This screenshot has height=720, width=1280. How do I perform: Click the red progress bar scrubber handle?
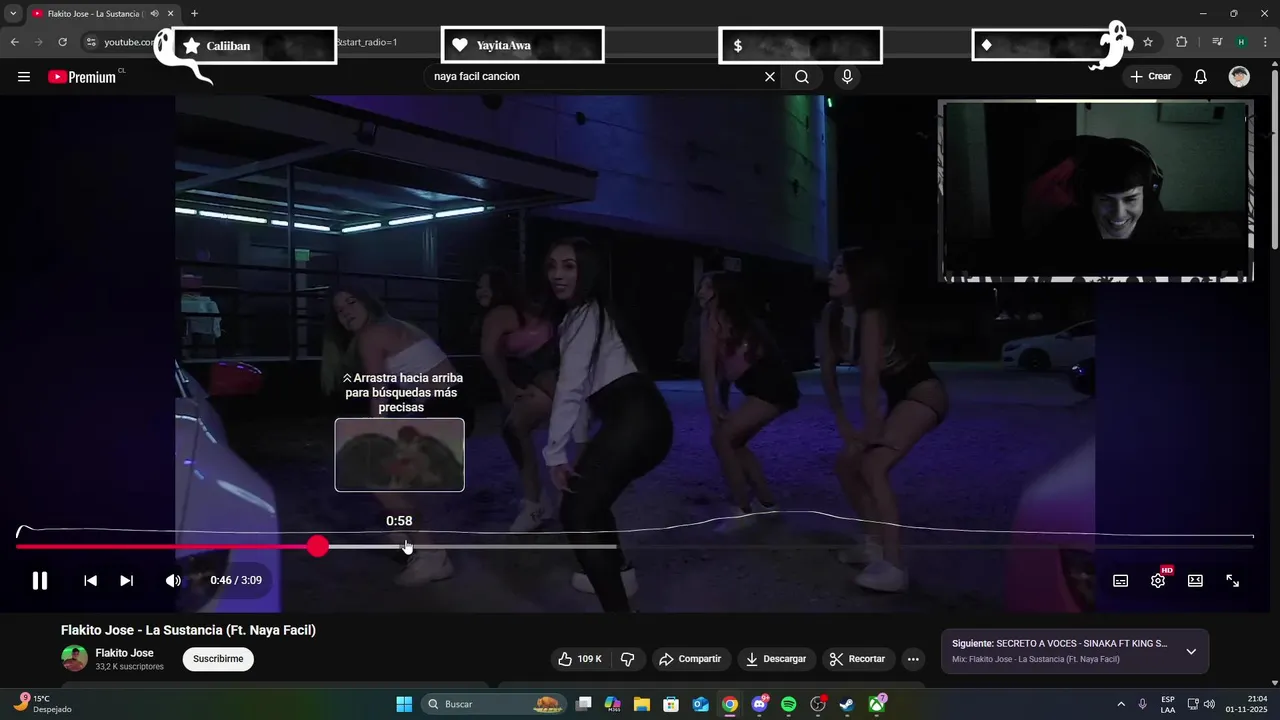click(x=318, y=546)
